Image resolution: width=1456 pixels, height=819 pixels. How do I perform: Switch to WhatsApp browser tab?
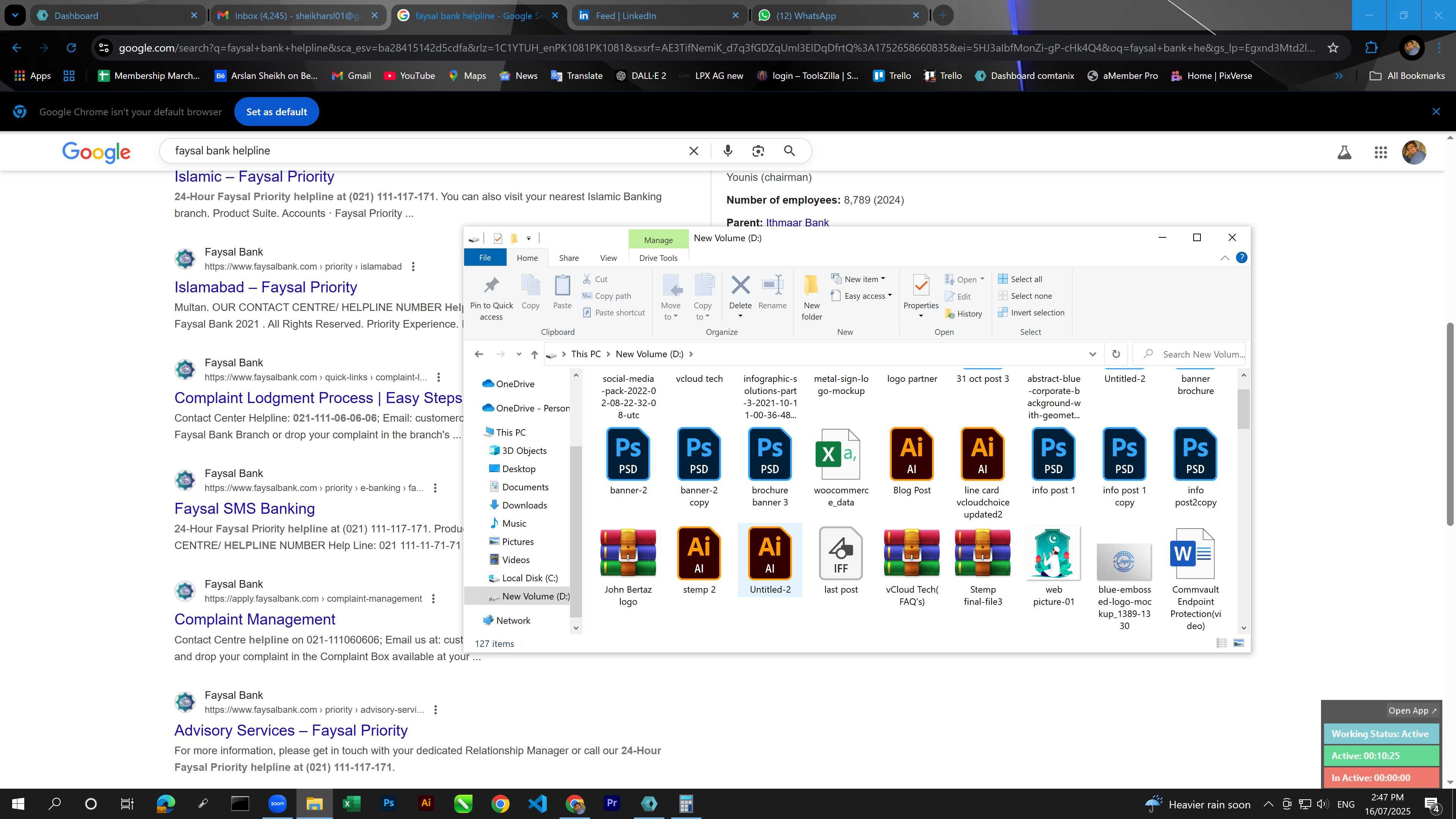coord(839,15)
